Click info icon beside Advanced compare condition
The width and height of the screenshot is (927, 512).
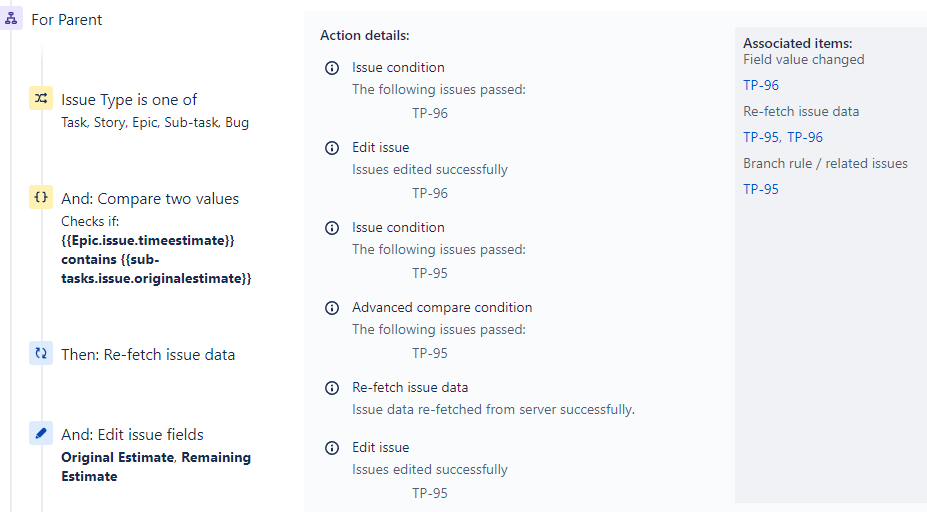[x=332, y=308]
